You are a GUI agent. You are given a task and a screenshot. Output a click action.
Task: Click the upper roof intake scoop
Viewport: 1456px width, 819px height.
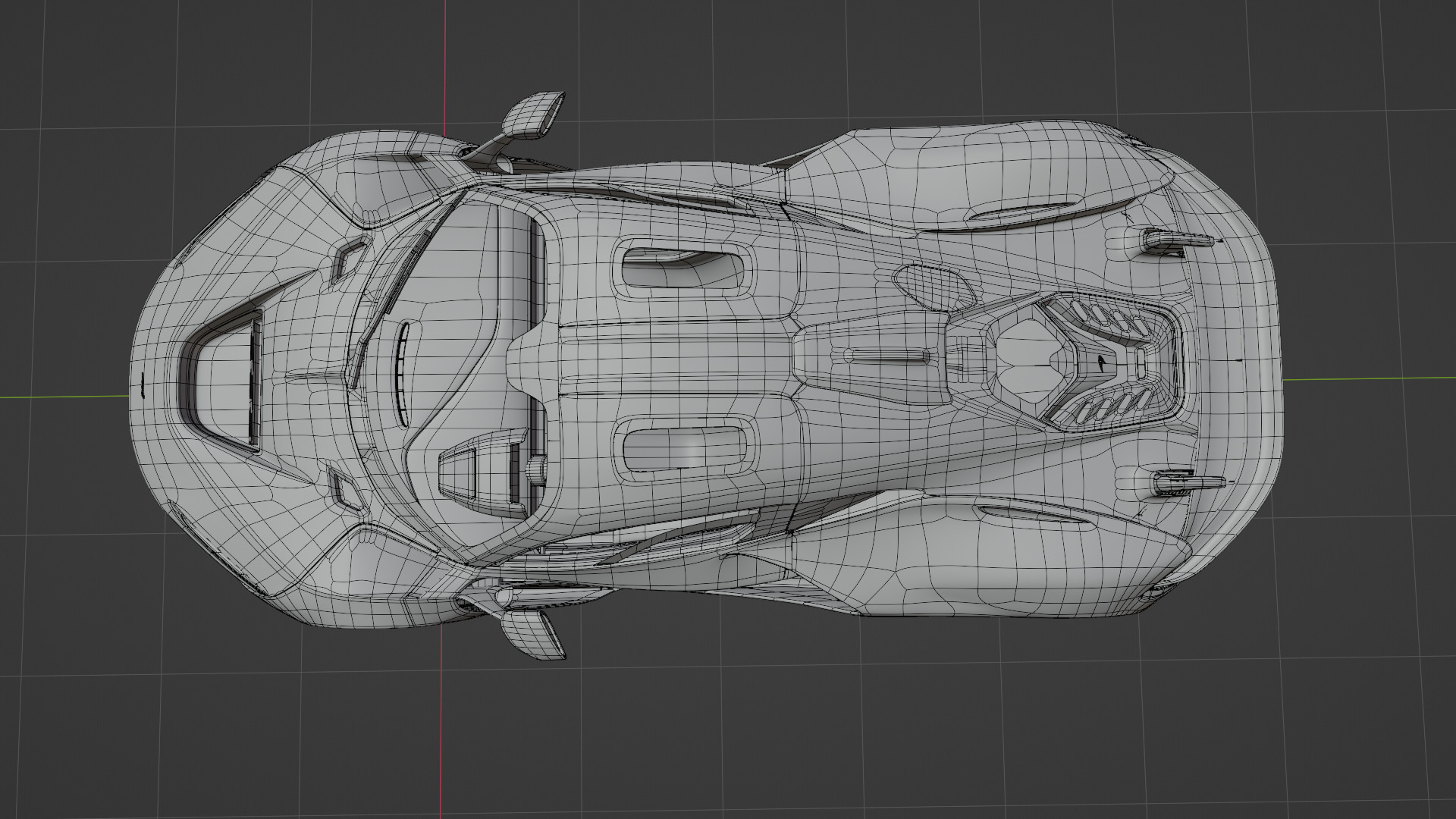pos(682,270)
